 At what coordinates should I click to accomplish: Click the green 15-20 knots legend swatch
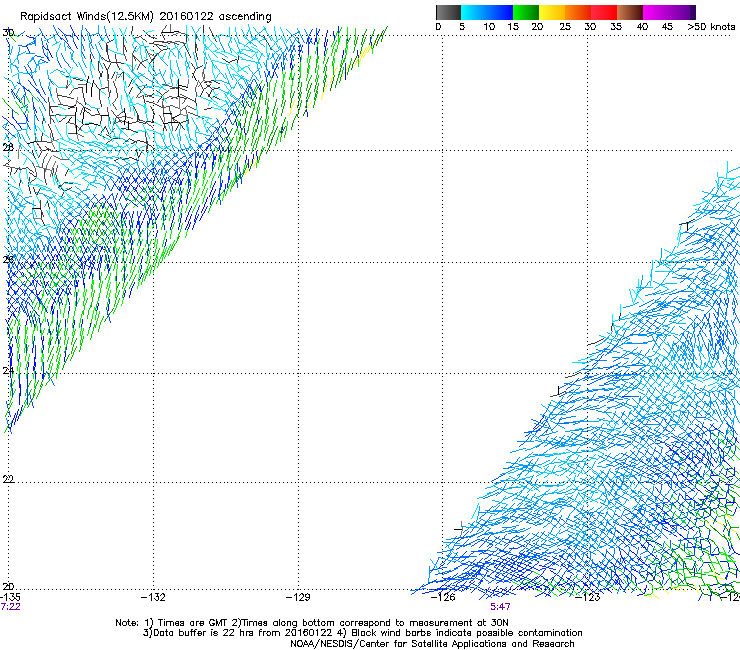[x=526, y=12]
